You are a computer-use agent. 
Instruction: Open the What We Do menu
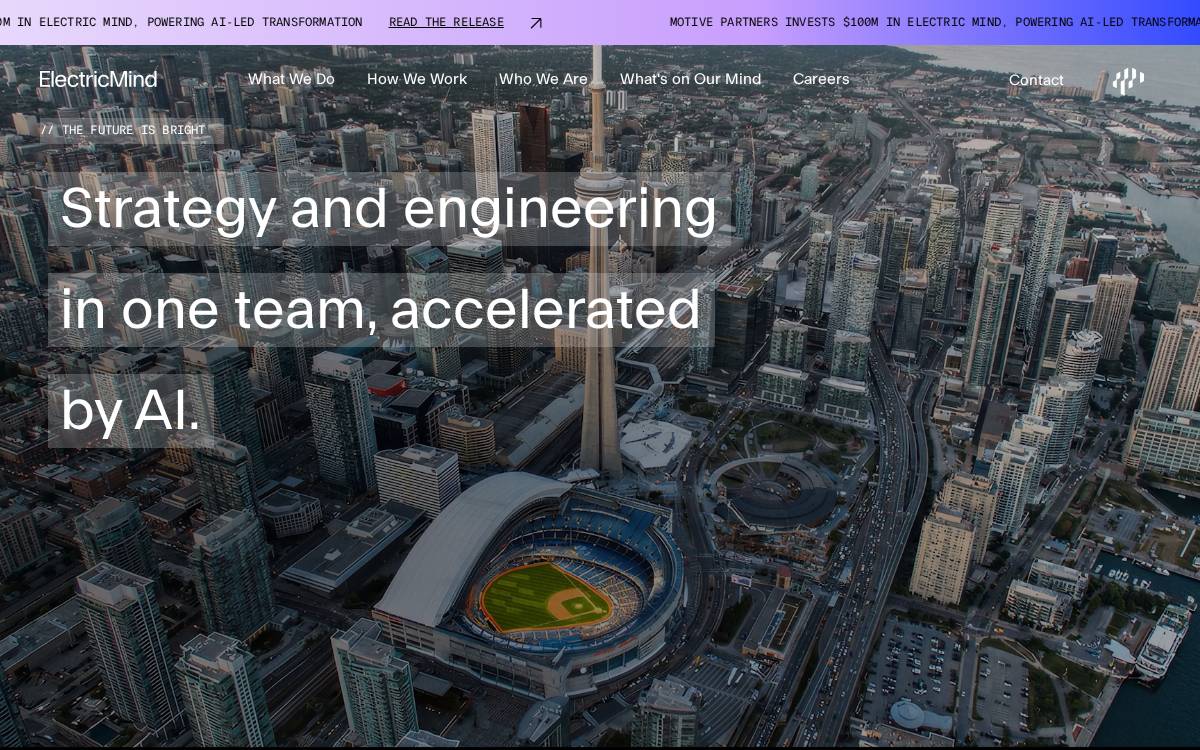point(291,79)
